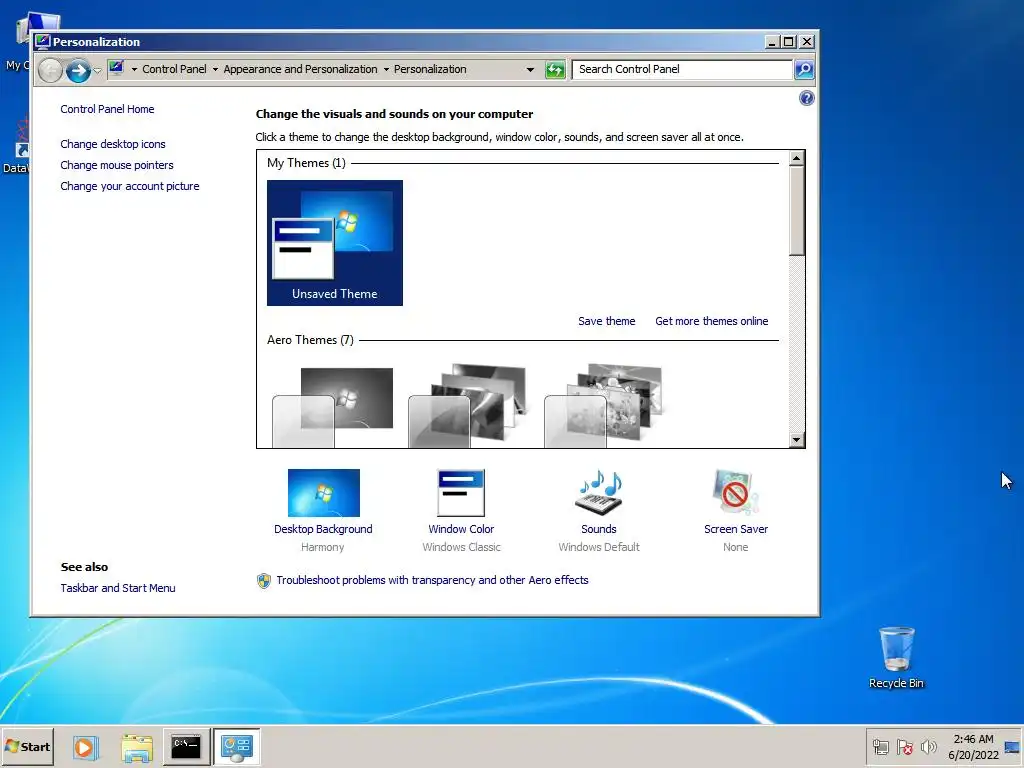Open Control Panel Home link
1024x768 pixels.
[107, 109]
